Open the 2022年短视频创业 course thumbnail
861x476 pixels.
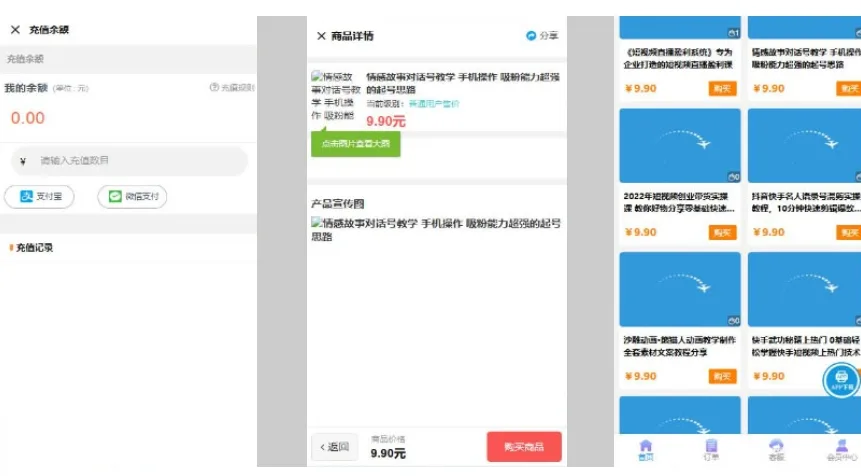(680, 146)
